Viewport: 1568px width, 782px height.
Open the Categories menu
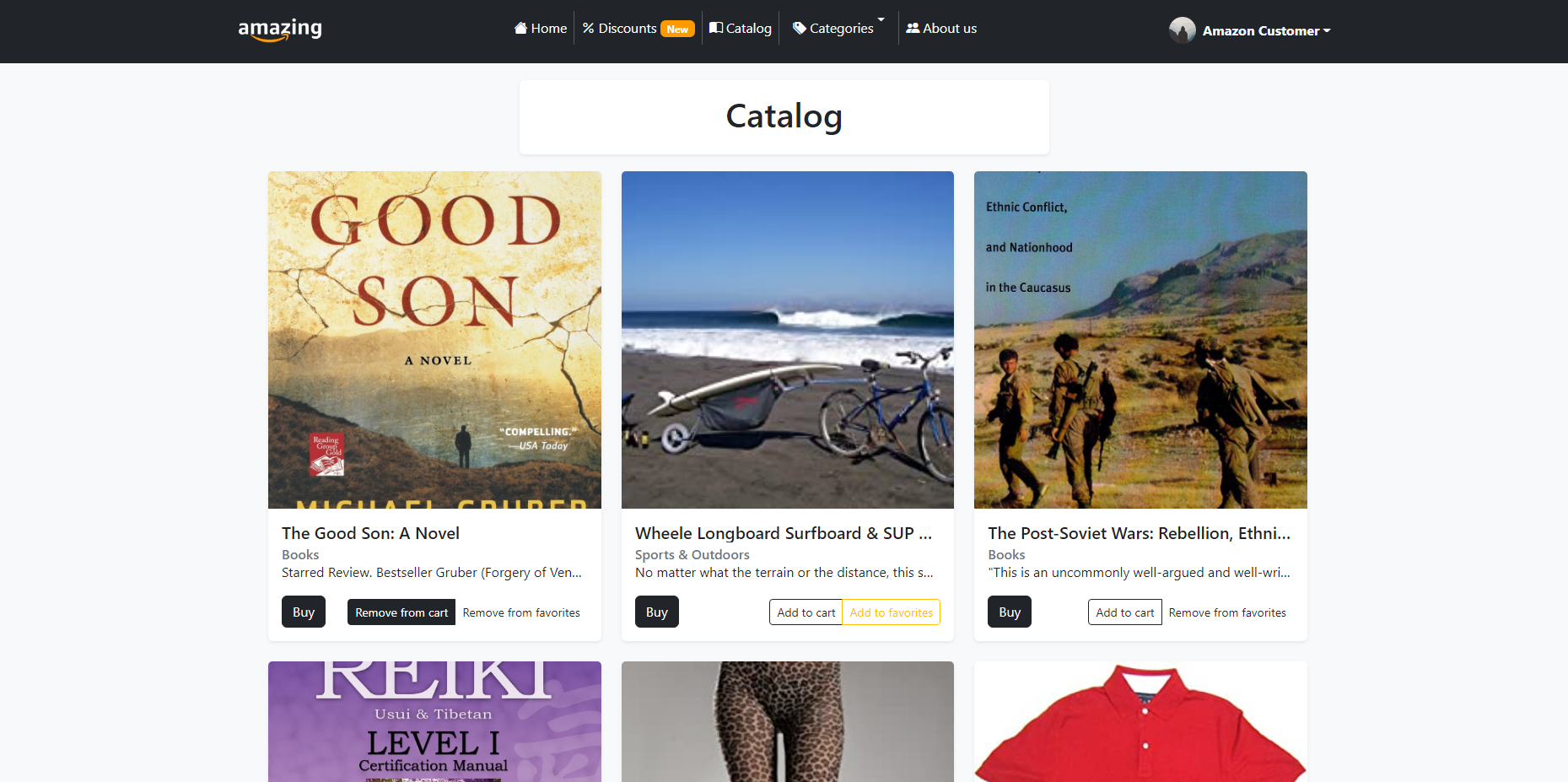(x=838, y=28)
